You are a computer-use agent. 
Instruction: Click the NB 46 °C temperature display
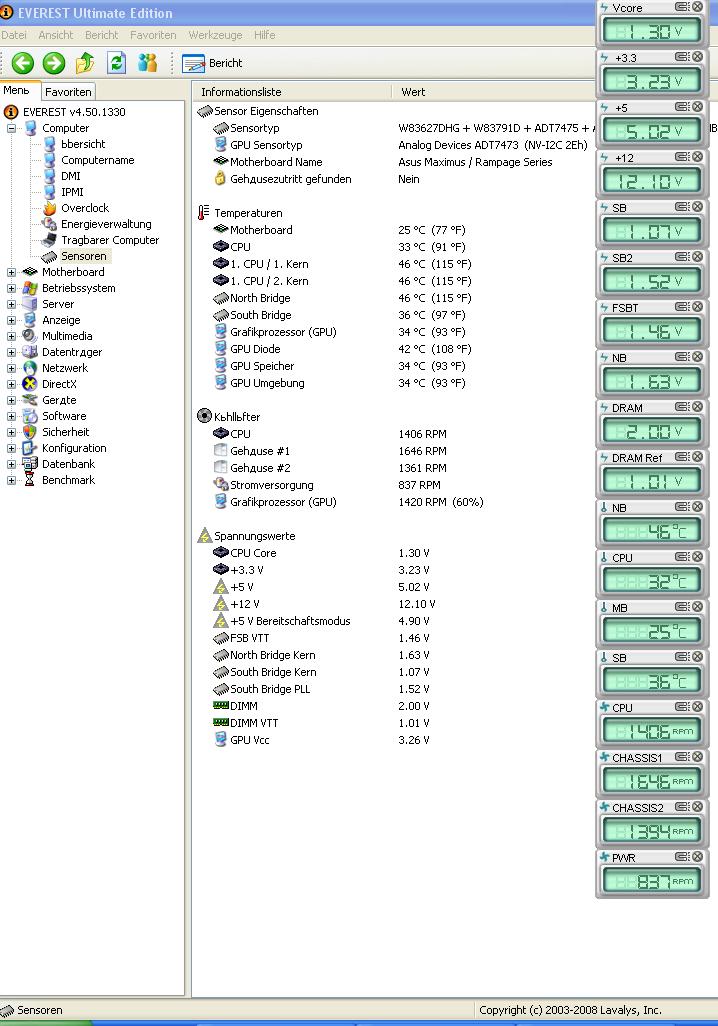click(x=652, y=531)
